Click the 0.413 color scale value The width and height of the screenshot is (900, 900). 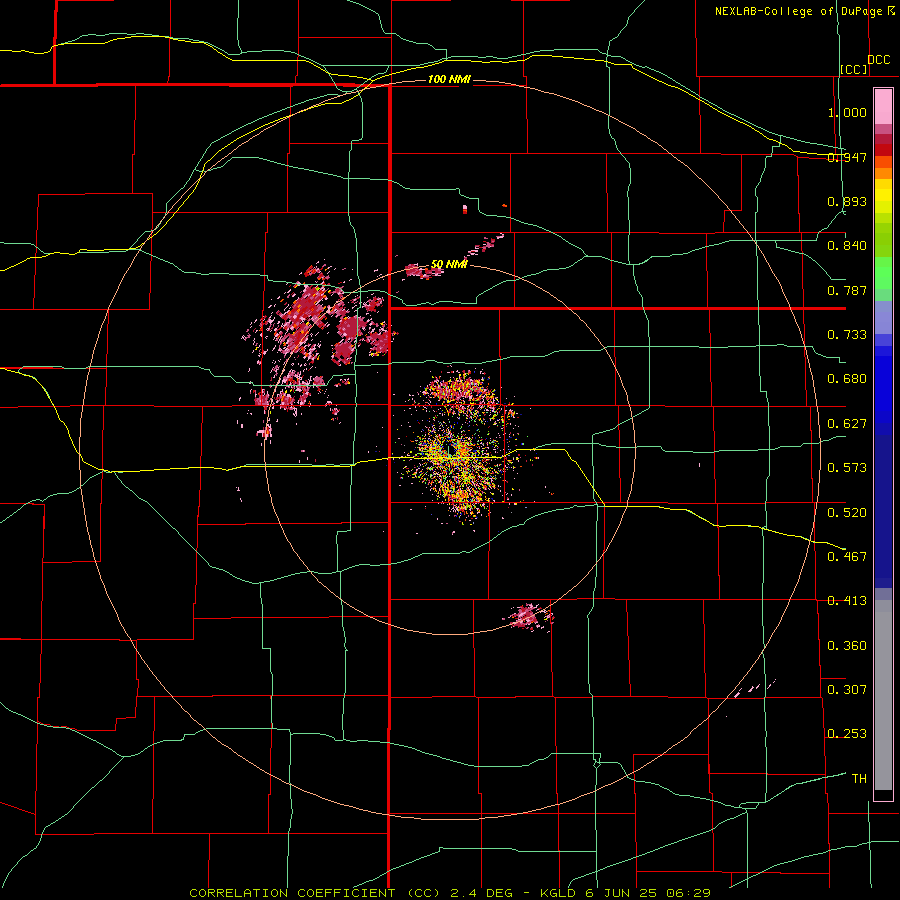[847, 601]
